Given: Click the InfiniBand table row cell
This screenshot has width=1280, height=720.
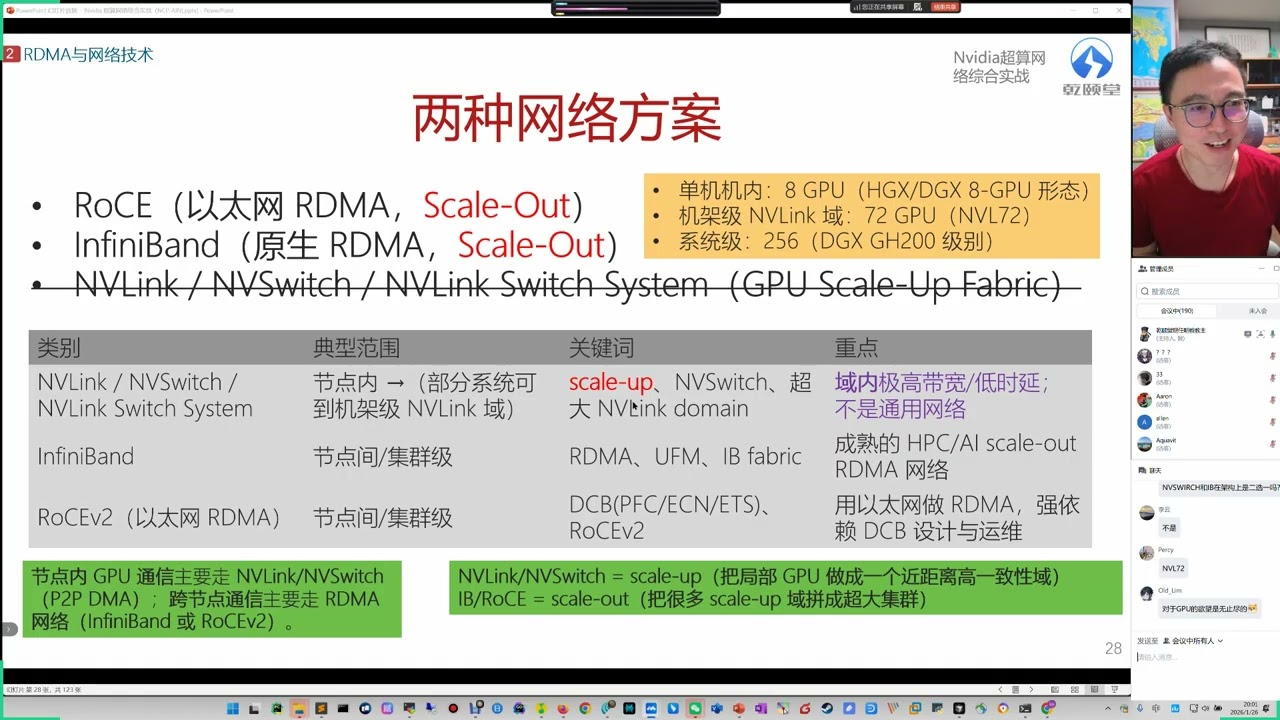Looking at the screenshot, I should pyautogui.click(x=86, y=457).
